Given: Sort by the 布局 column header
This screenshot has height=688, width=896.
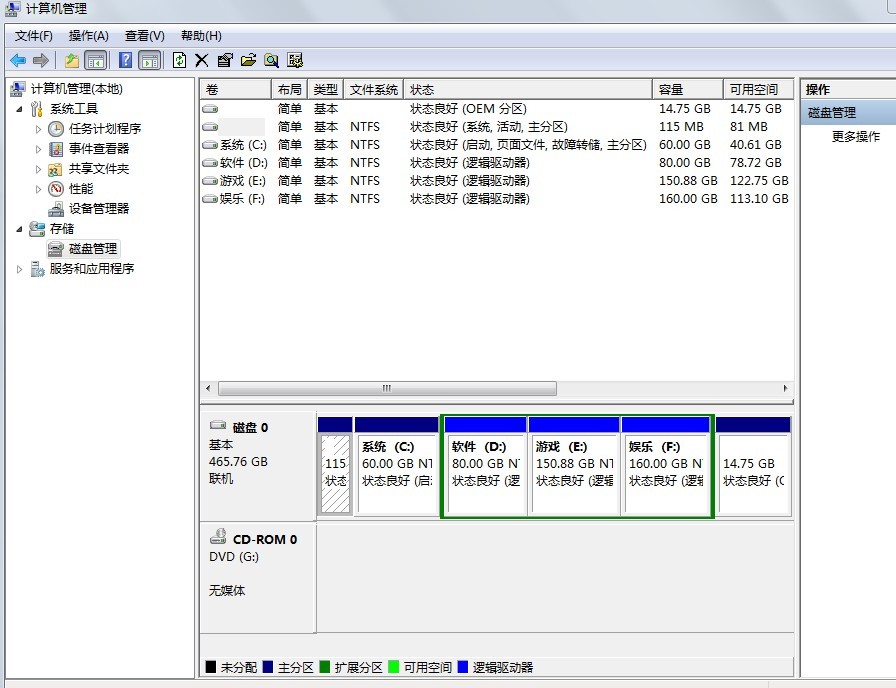Looking at the screenshot, I should point(289,90).
